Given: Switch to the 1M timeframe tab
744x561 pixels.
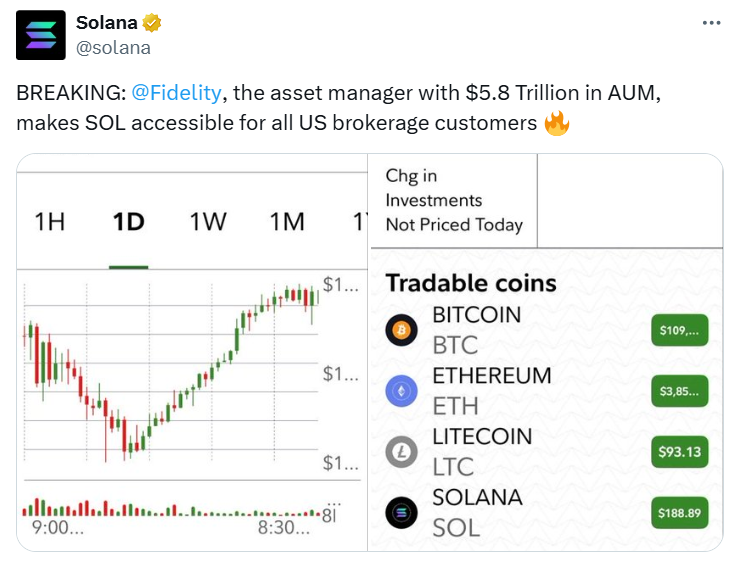Looking at the screenshot, I should tap(287, 221).
